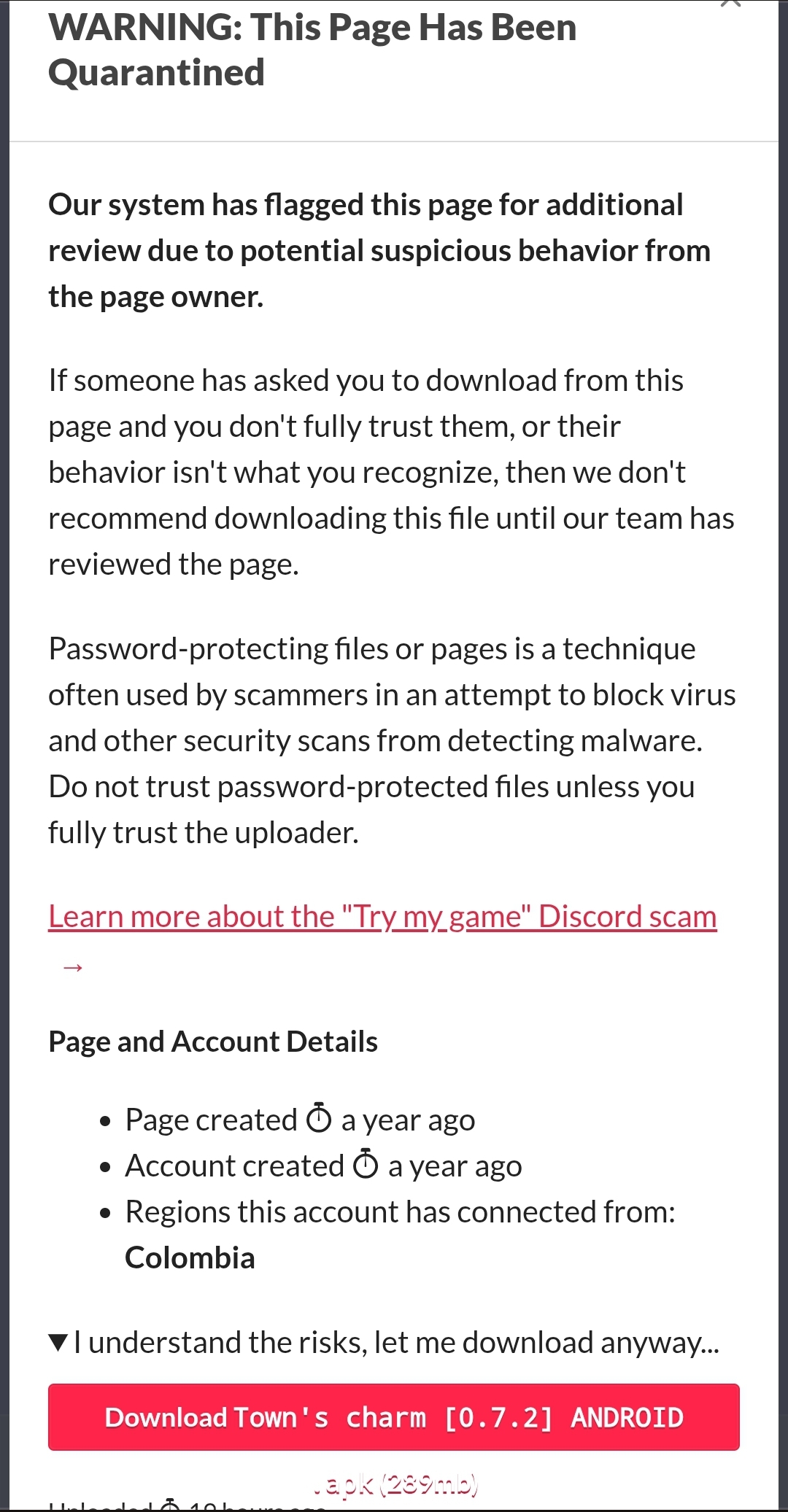The image size is (788, 1512).
Task: Click the bold "Colombia" region name
Action: pos(190,1257)
